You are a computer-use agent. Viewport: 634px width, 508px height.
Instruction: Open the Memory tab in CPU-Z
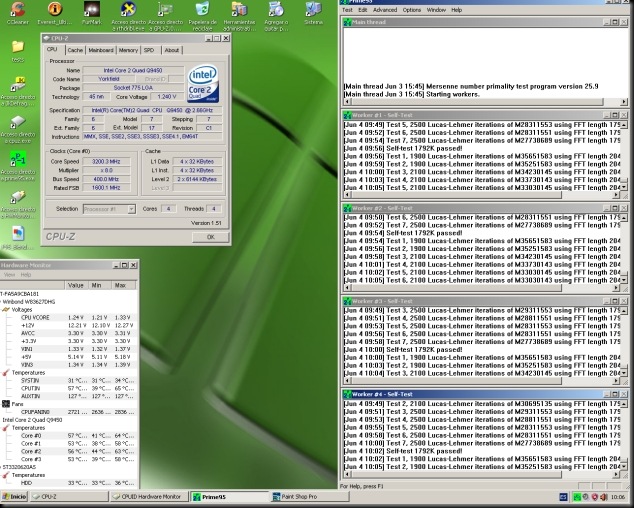coord(128,50)
